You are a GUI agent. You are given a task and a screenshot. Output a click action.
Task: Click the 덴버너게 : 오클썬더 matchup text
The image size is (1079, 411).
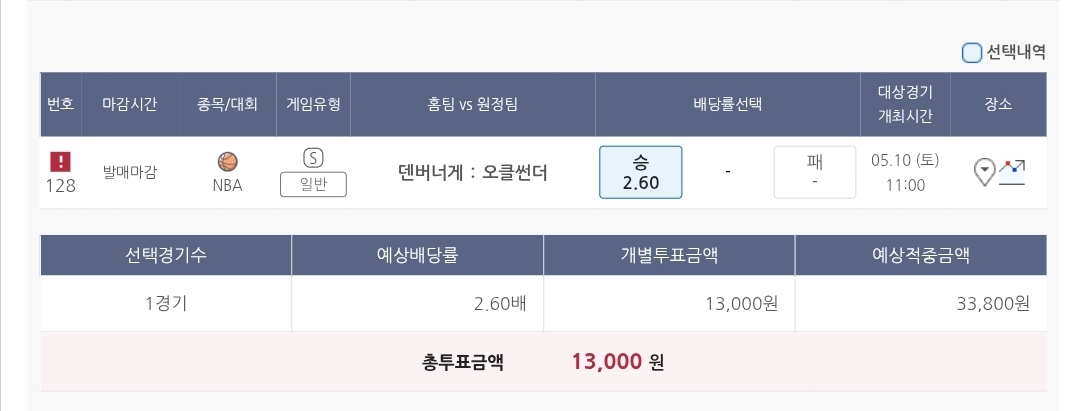point(472,172)
